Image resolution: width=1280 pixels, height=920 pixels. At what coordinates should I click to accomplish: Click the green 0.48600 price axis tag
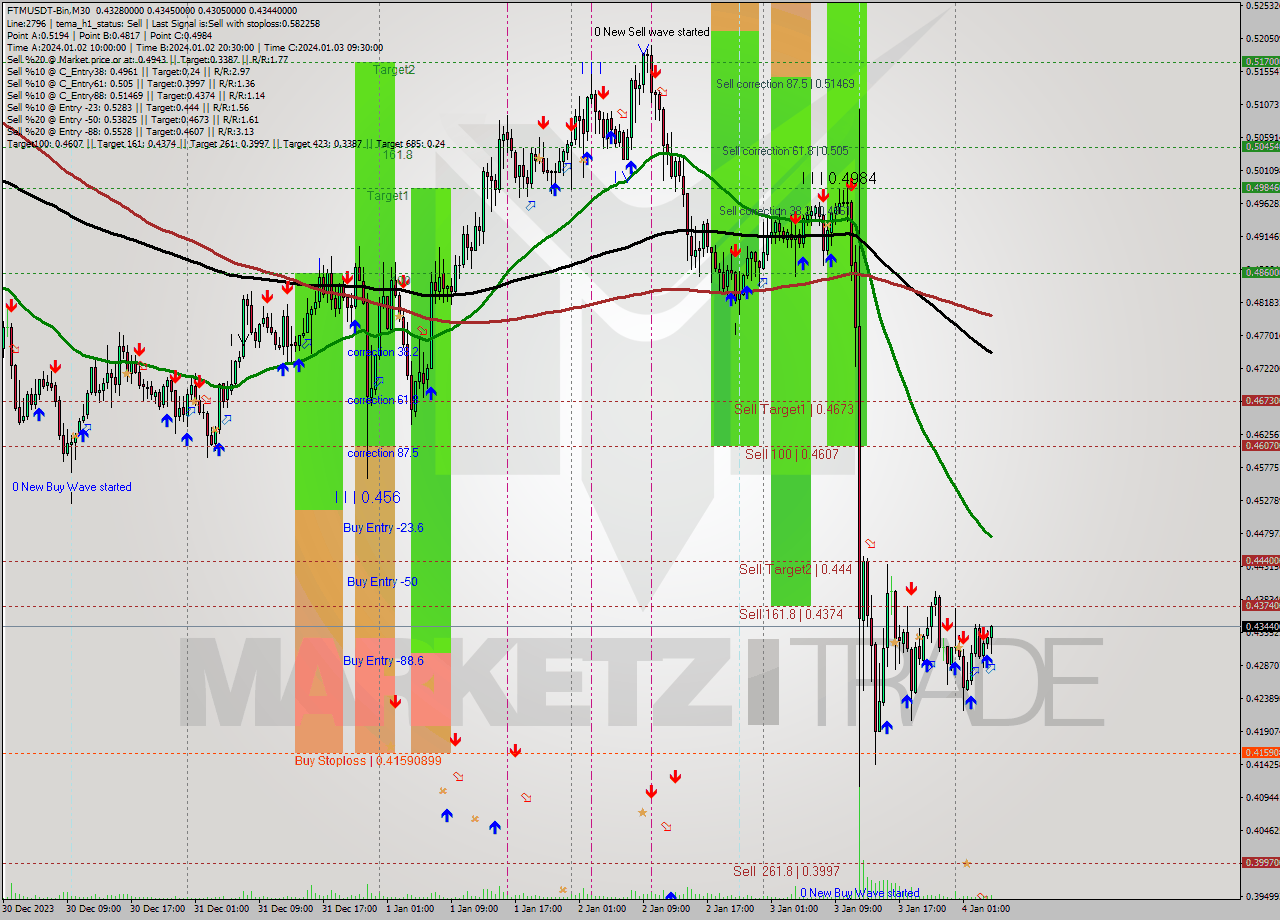pos(1260,272)
